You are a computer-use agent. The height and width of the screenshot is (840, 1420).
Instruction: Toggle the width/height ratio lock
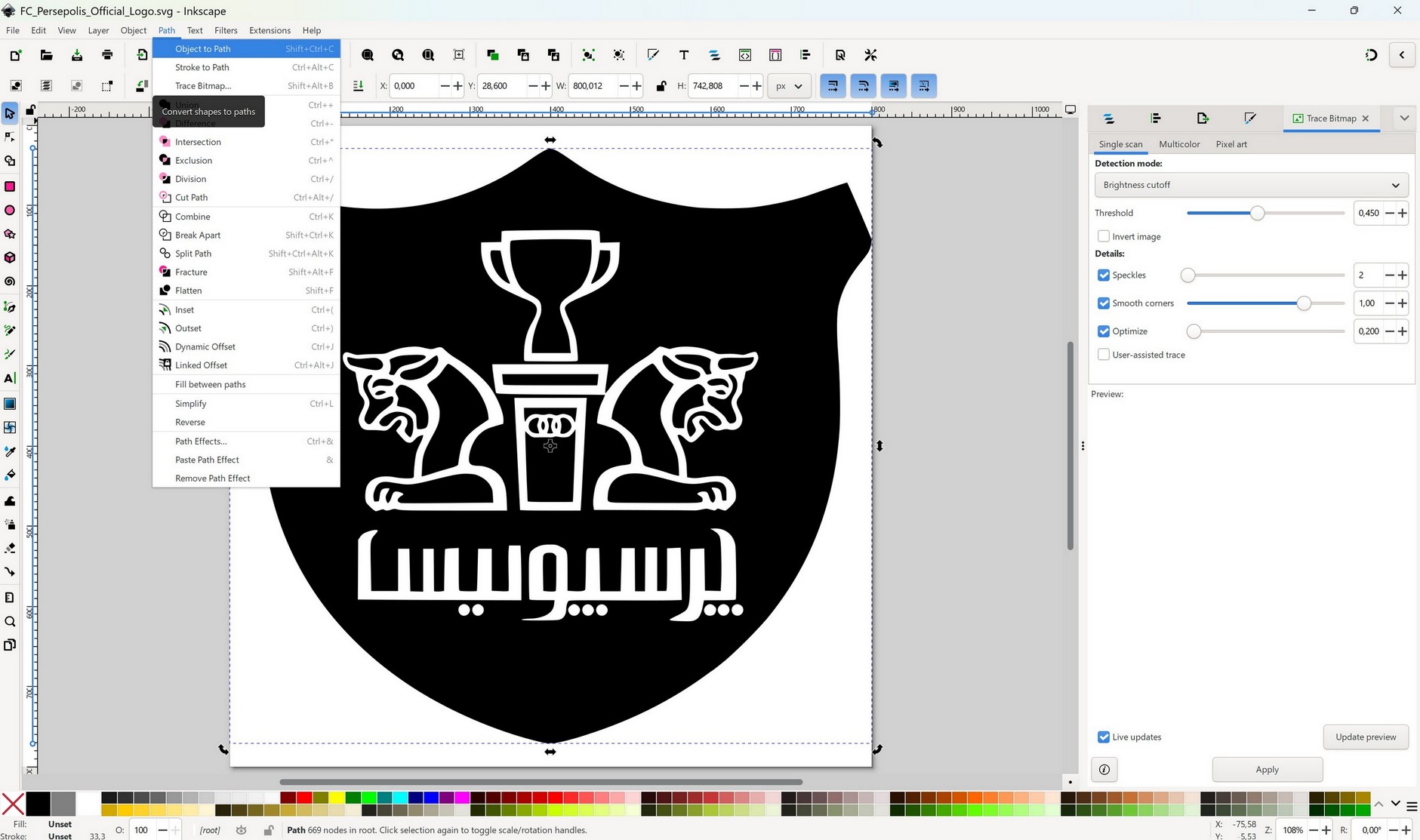[661, 86]
